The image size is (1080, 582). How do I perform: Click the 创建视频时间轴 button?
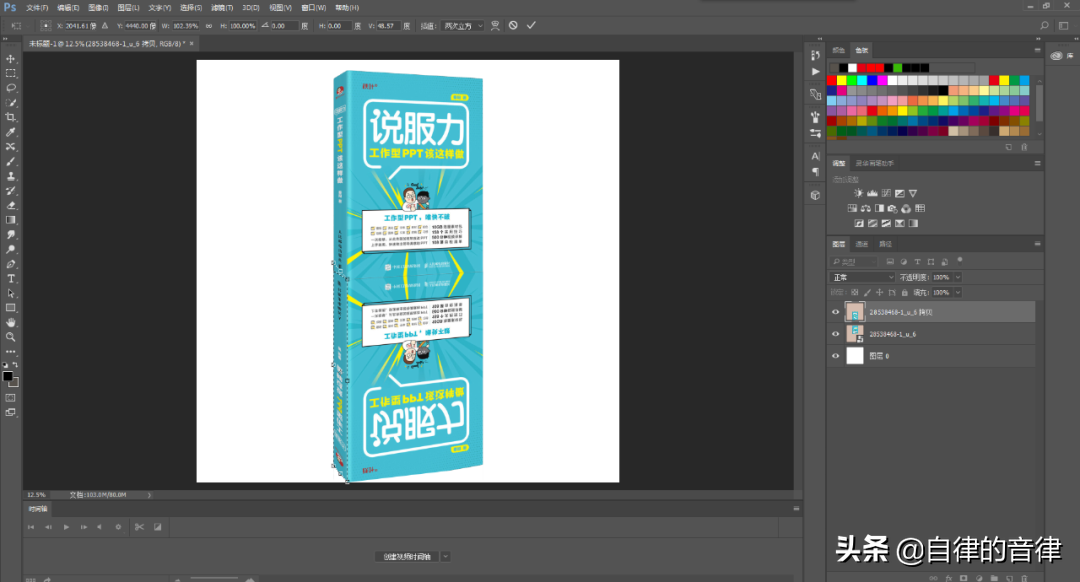[407, 557]
